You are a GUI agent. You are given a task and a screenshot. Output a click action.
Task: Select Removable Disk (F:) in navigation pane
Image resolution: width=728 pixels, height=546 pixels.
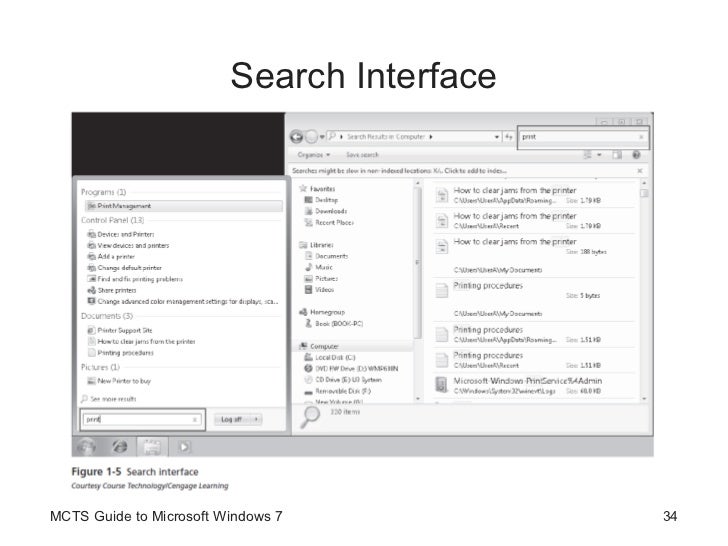(337, 391)
